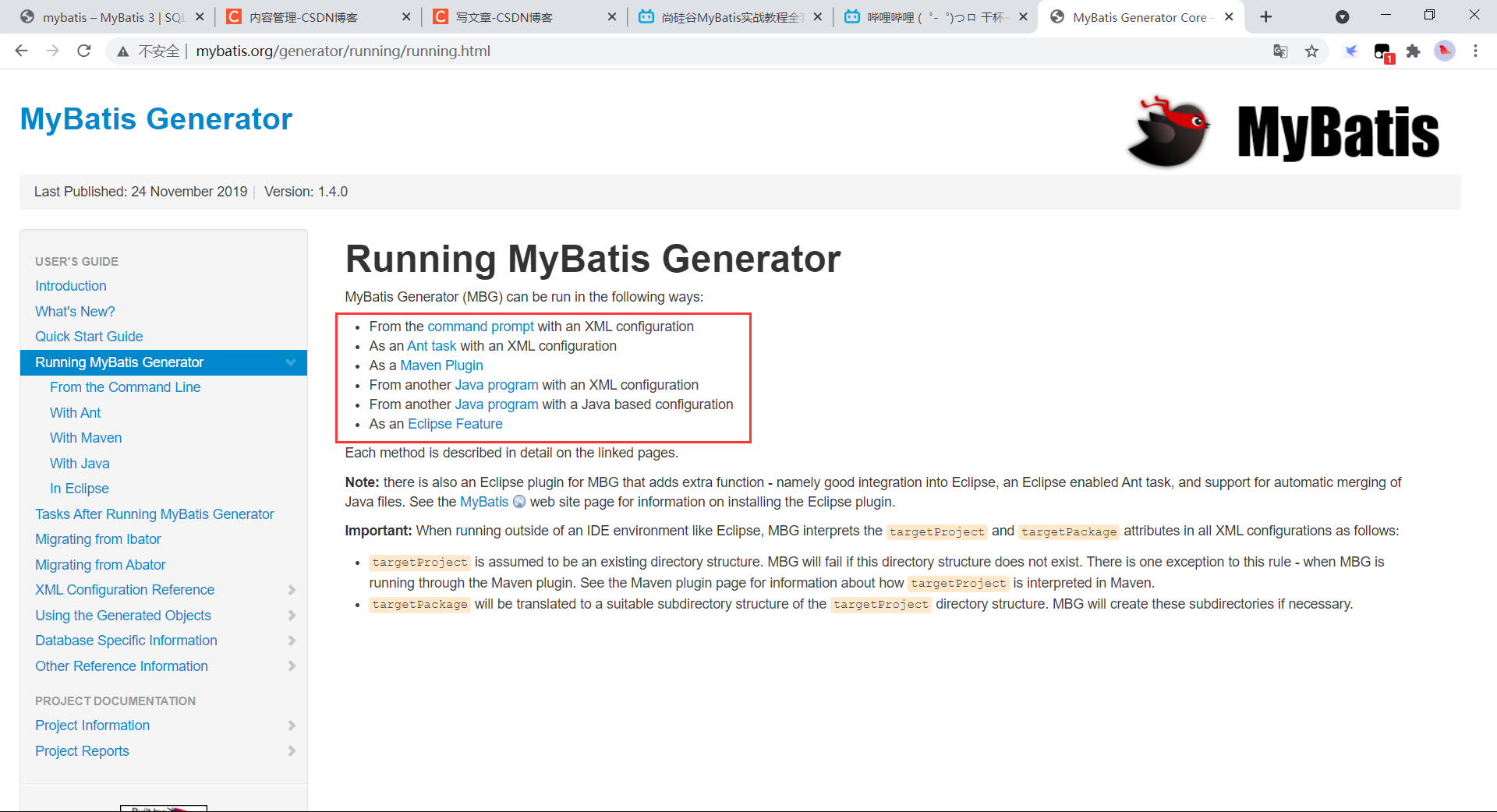Viewport: 1497px width, 812px height.
Task: Follow Java program link with Java based configuration
Action: 497,404
